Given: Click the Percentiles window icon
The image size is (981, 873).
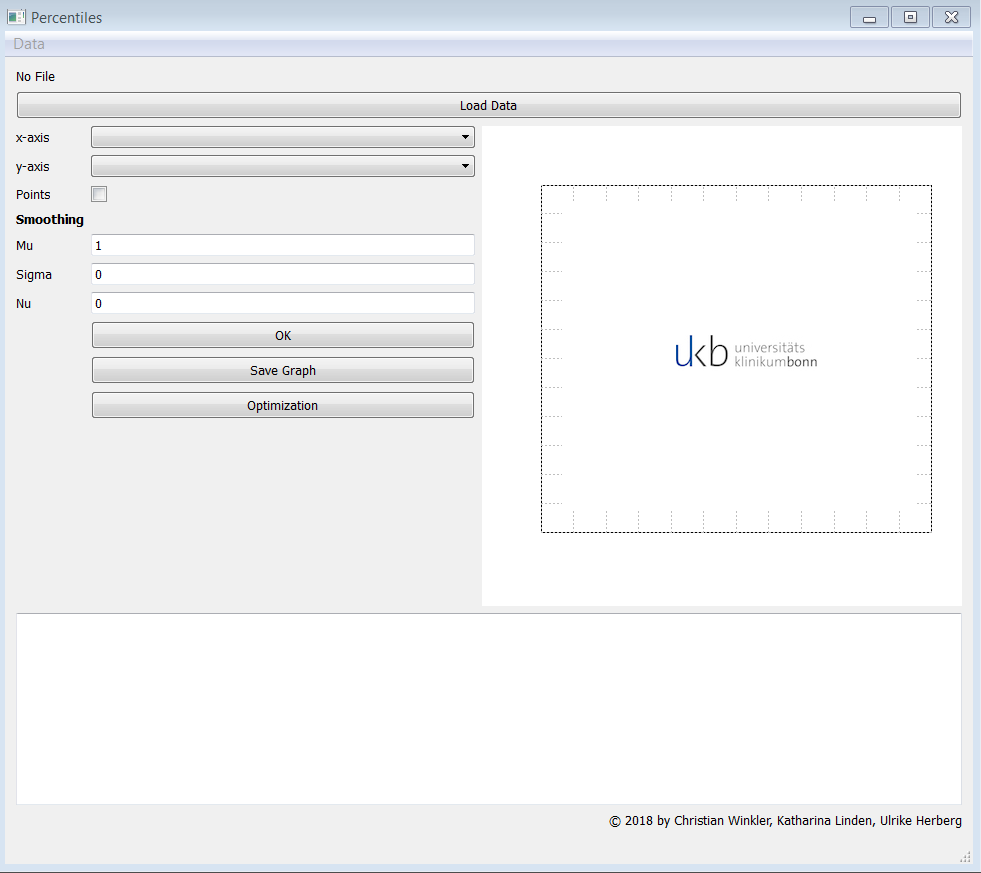Looking at the screenshot, I should pyautogui.click(x=16, y=17).
